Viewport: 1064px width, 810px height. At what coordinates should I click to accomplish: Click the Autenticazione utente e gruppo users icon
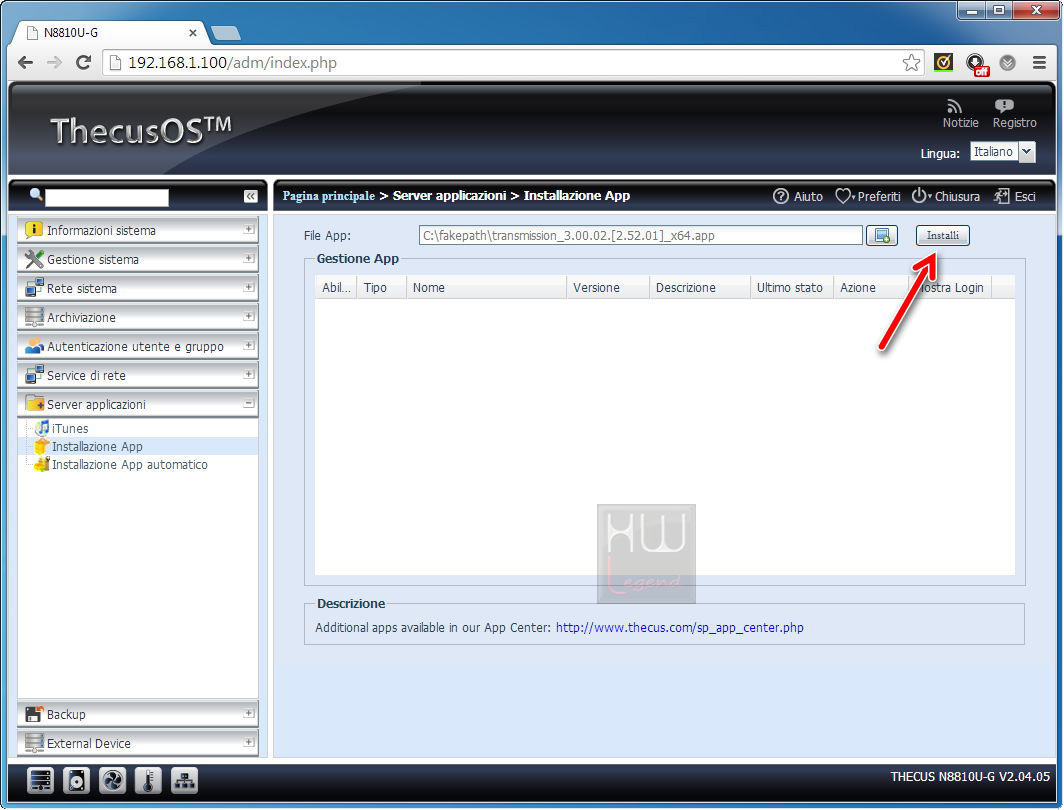point(33,346)
